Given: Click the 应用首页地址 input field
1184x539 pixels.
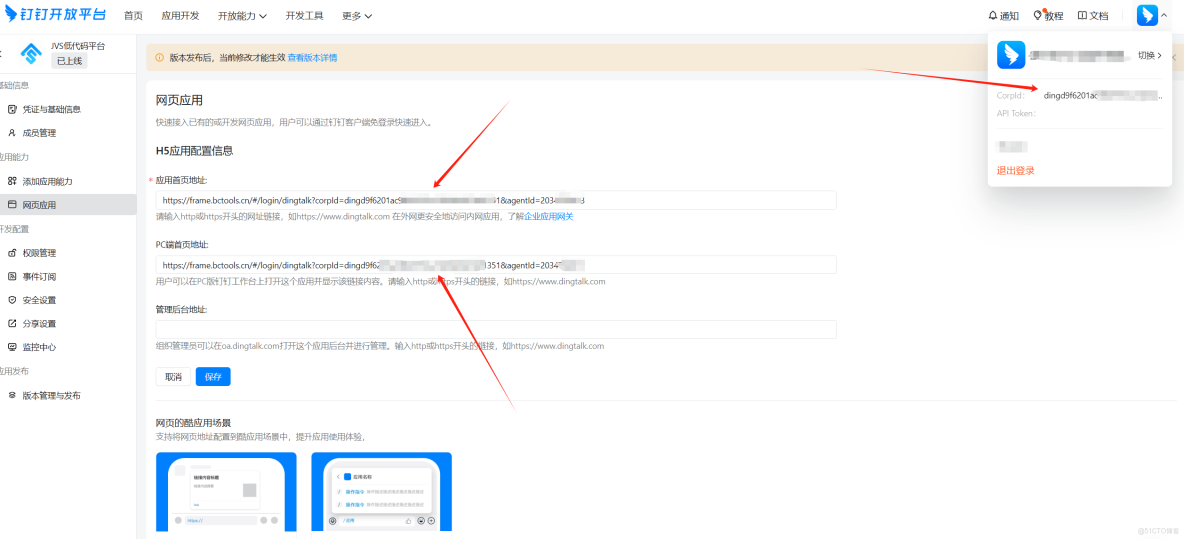Looking at the screenshot, I should 495,200.
